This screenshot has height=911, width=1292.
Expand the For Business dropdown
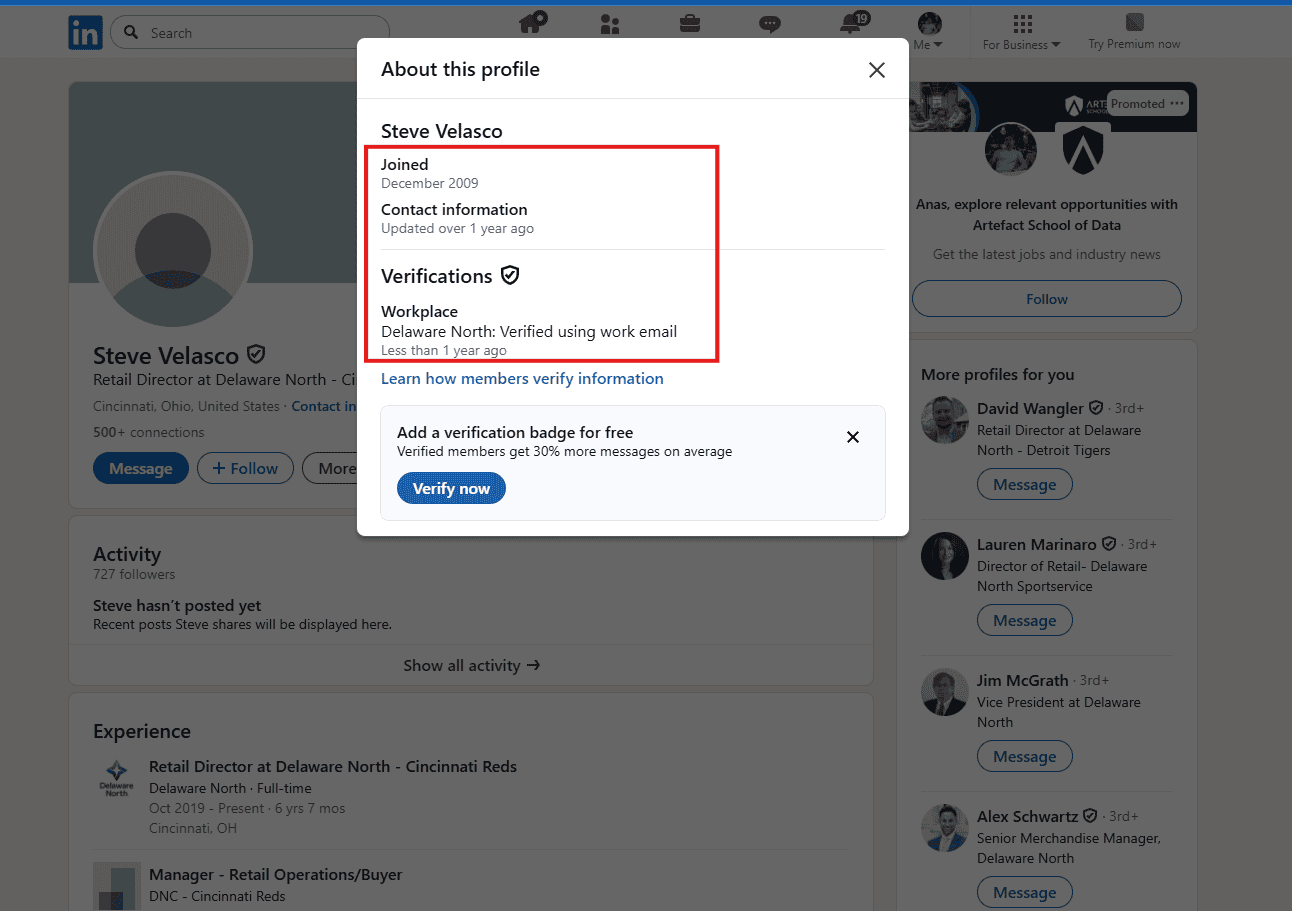[x=1021, y=32]
